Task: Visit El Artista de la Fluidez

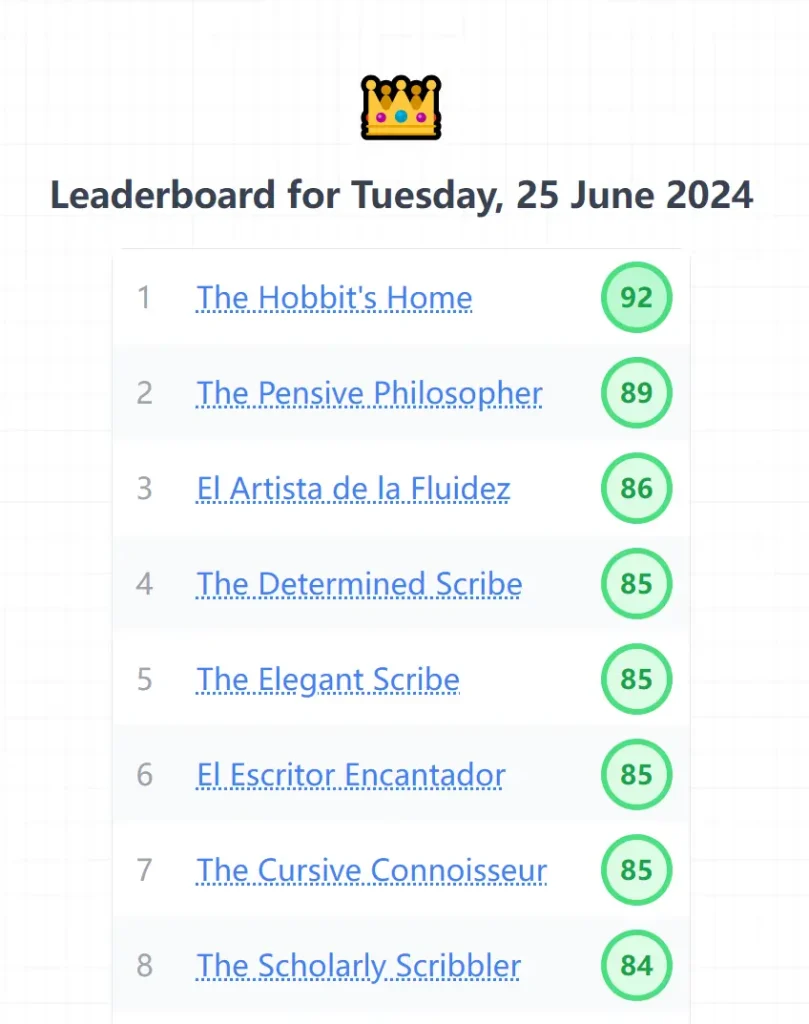Action: coord(353,489)
